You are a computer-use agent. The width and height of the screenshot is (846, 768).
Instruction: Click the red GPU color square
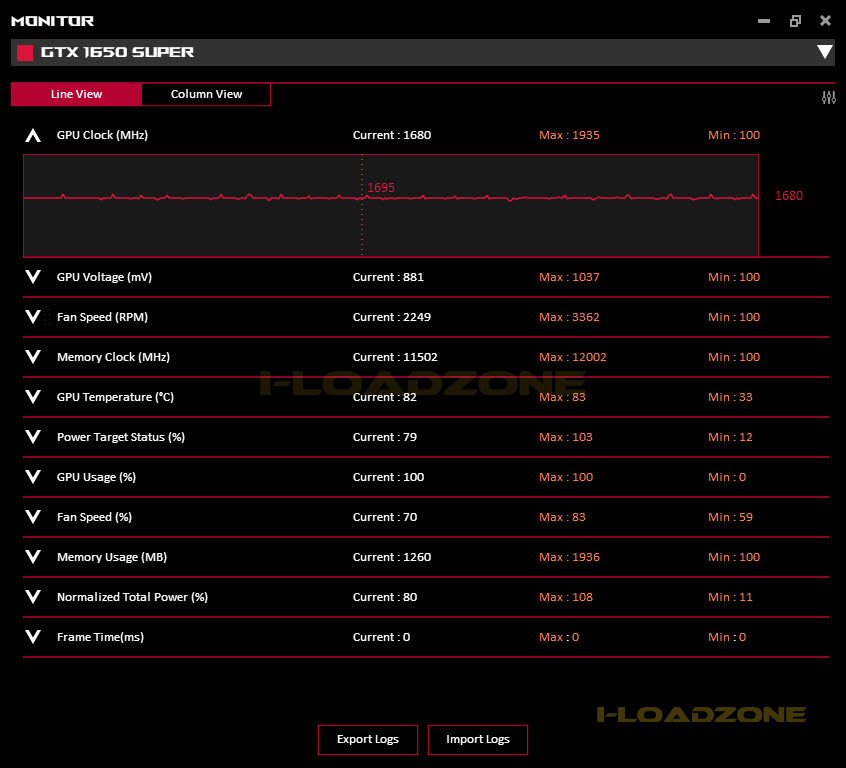pyautogui.click(x=25, y=53)
